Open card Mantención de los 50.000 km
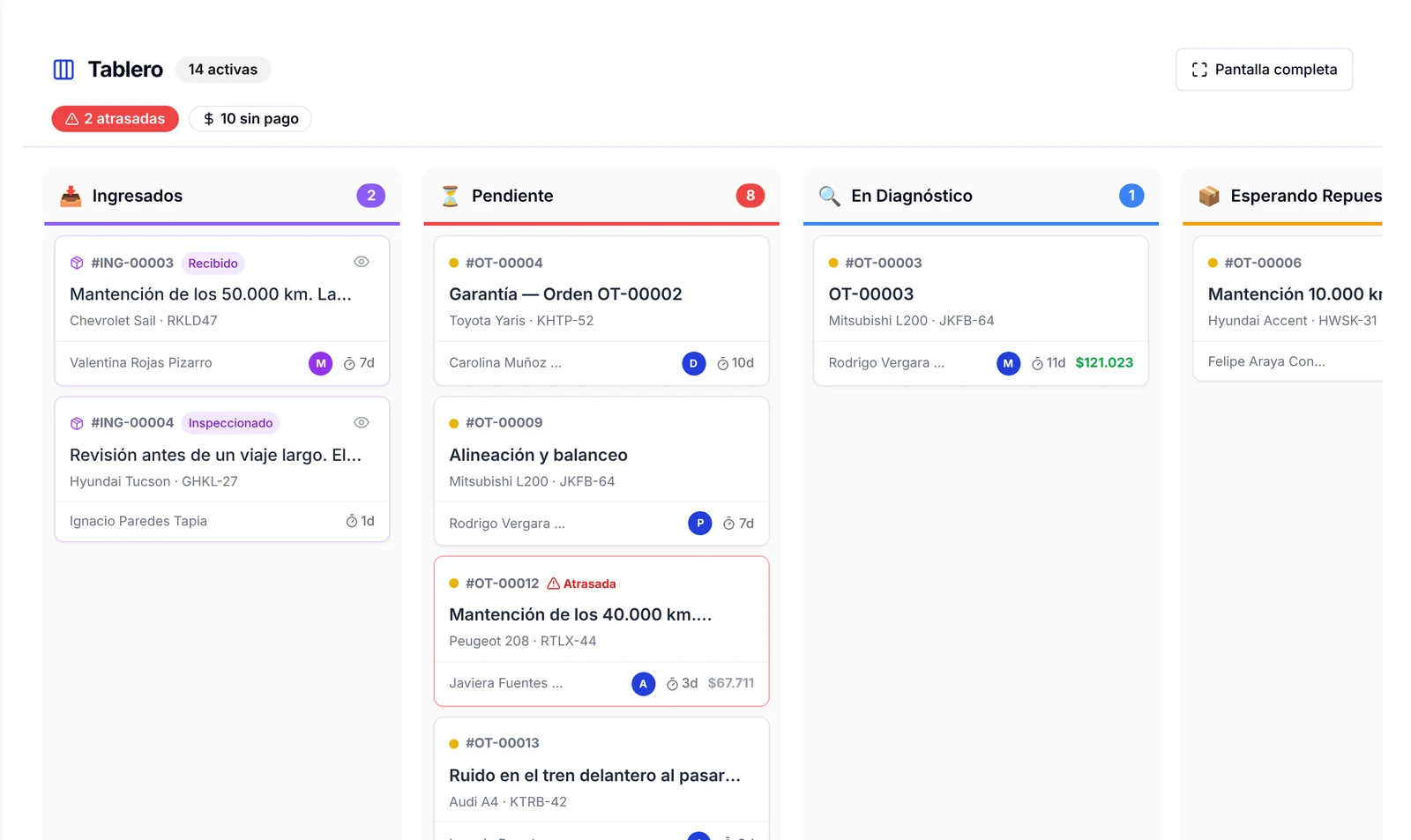 tap(222, 310)
